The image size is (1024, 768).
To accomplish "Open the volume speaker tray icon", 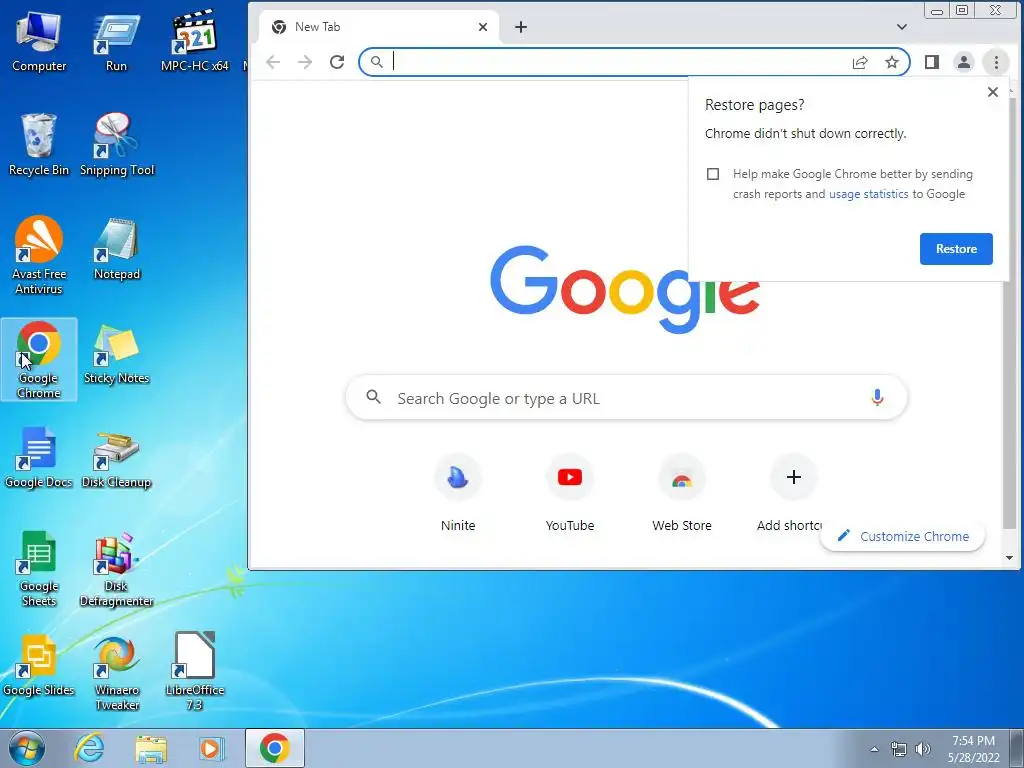I will click(922, 749).
